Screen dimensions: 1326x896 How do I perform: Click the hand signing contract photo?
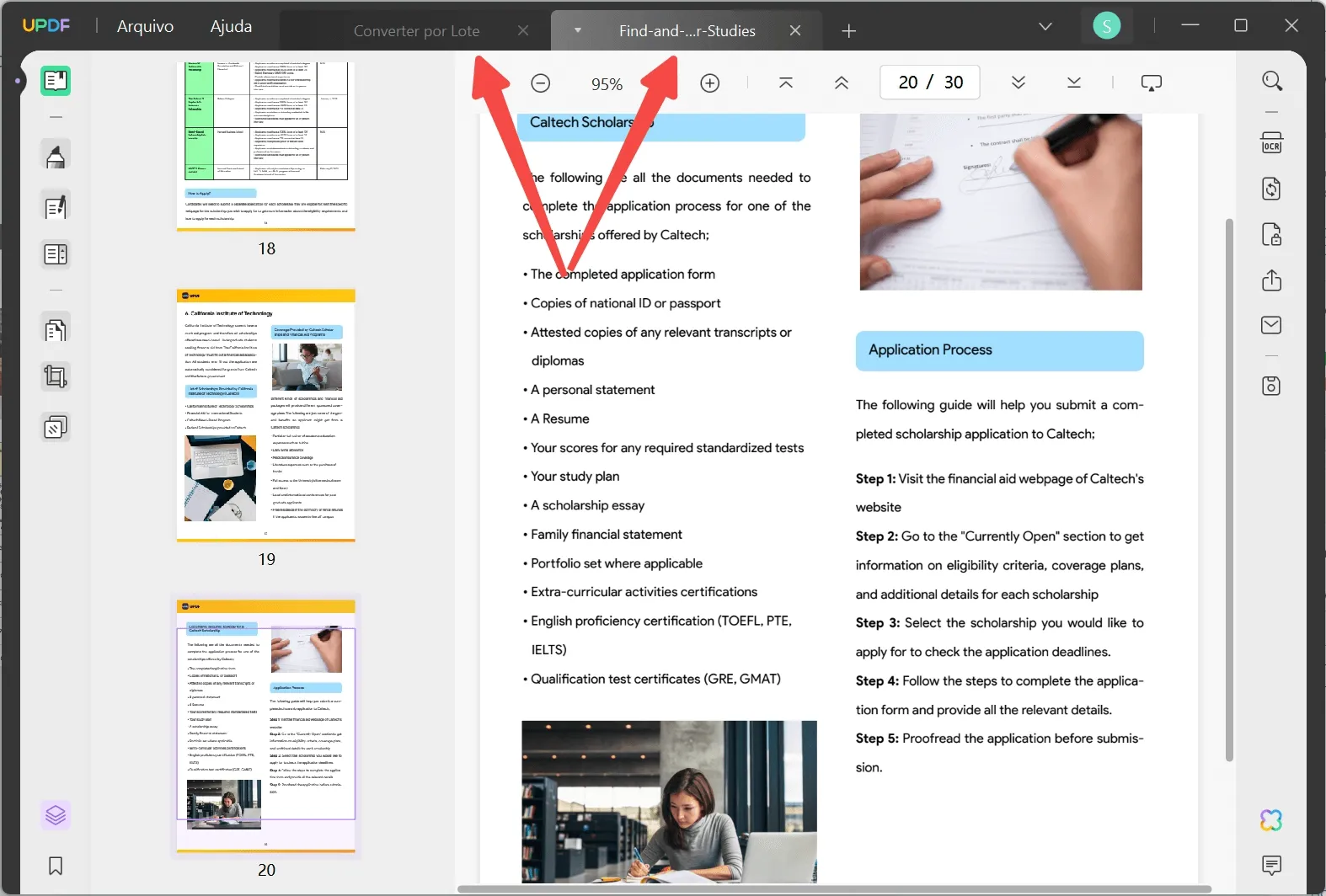pos(1001,201)
